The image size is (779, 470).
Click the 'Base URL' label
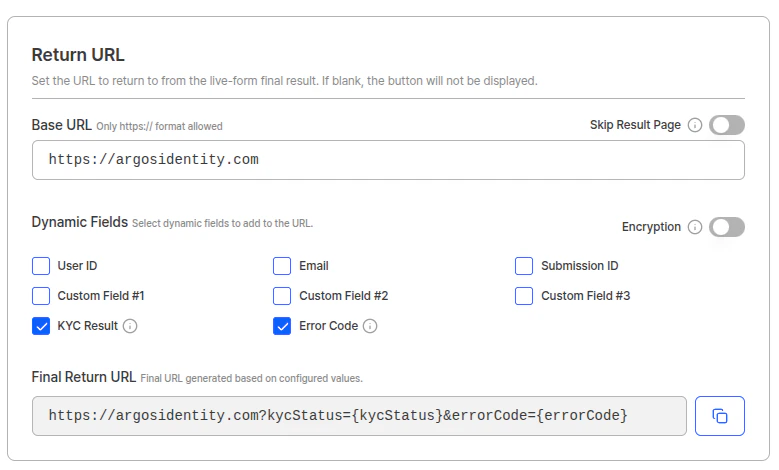point(62,125)
